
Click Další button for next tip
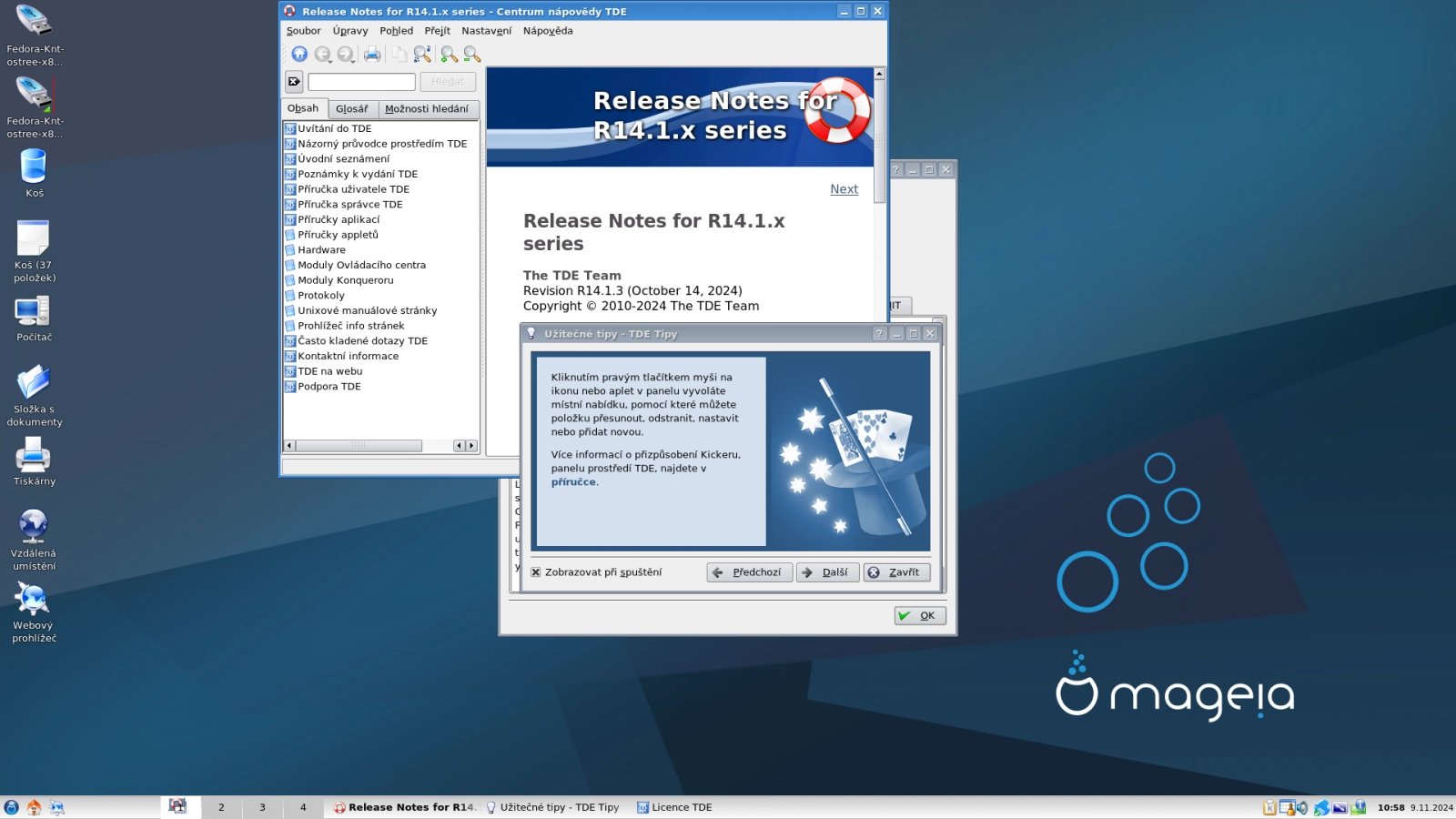coord(827,572)
